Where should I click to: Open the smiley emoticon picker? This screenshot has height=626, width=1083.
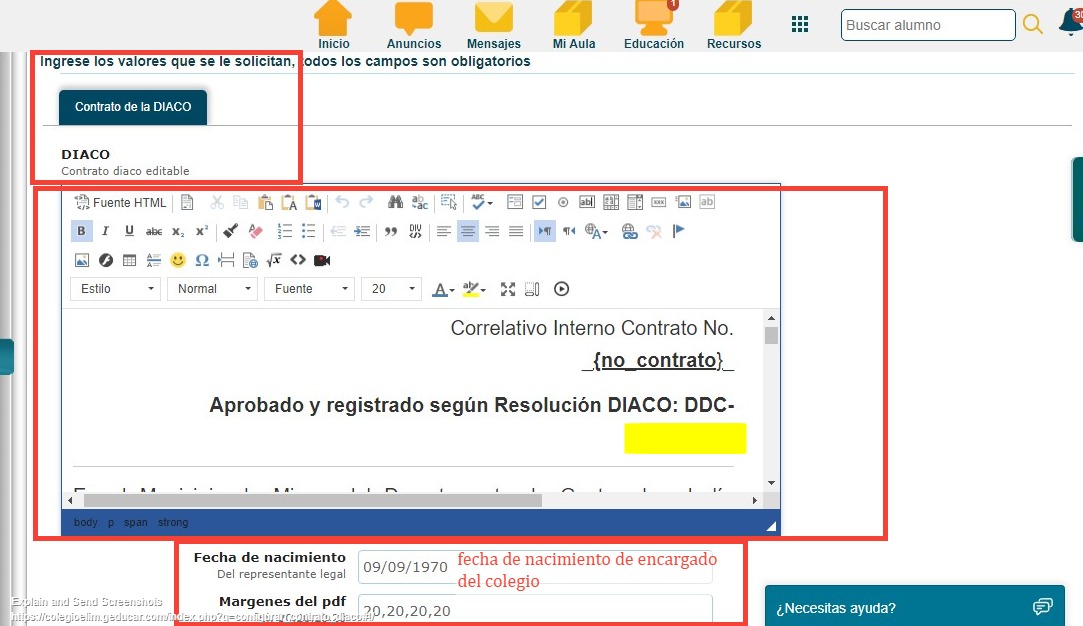pyautogui.click(x=178, y=260)
